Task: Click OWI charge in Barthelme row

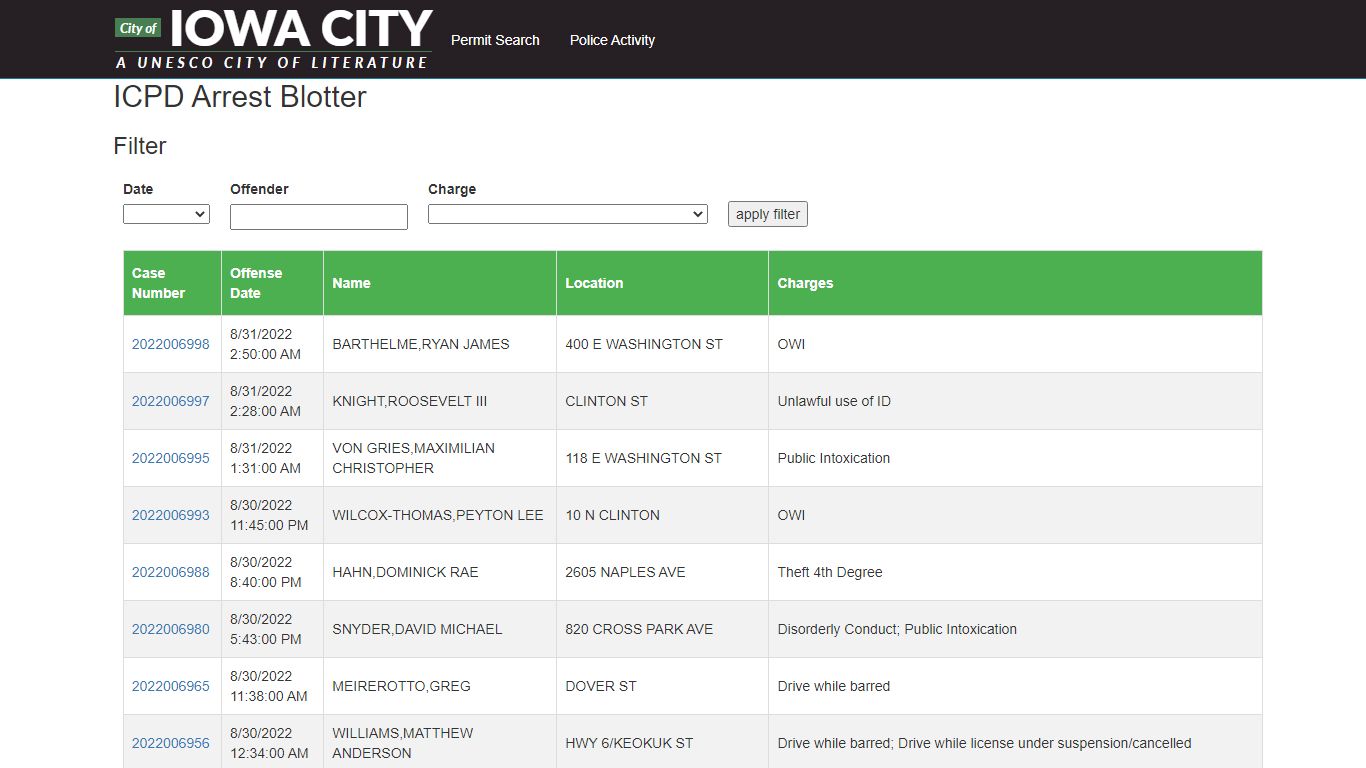Action: coord(791,344)
